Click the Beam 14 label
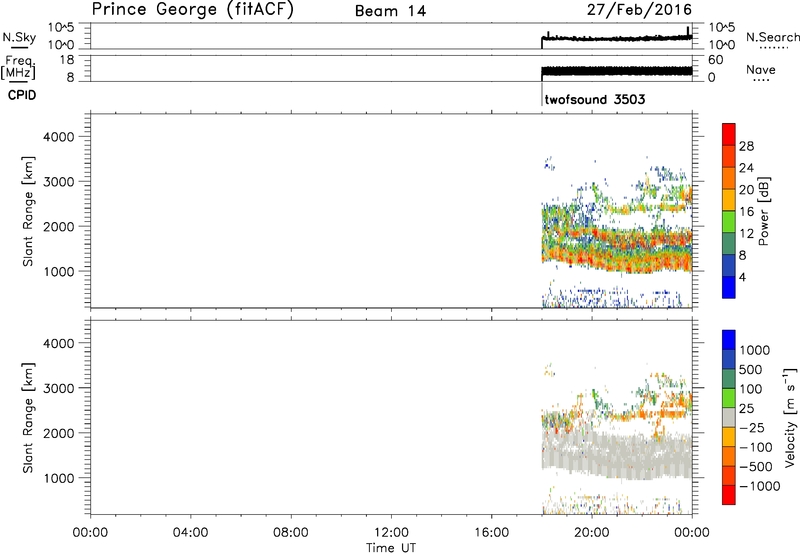The width and height of the screenshot is (800, 554). tap(390, 11)
